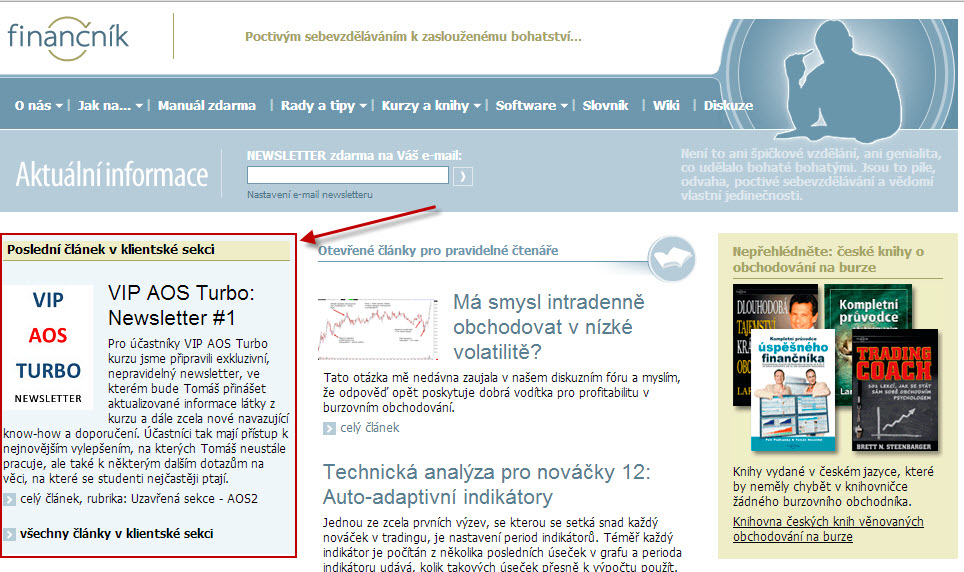The width and height of the screenshot is (964, 572).
Task: Open the 'Diskuze' forum link
Action: tap(728, 106)
